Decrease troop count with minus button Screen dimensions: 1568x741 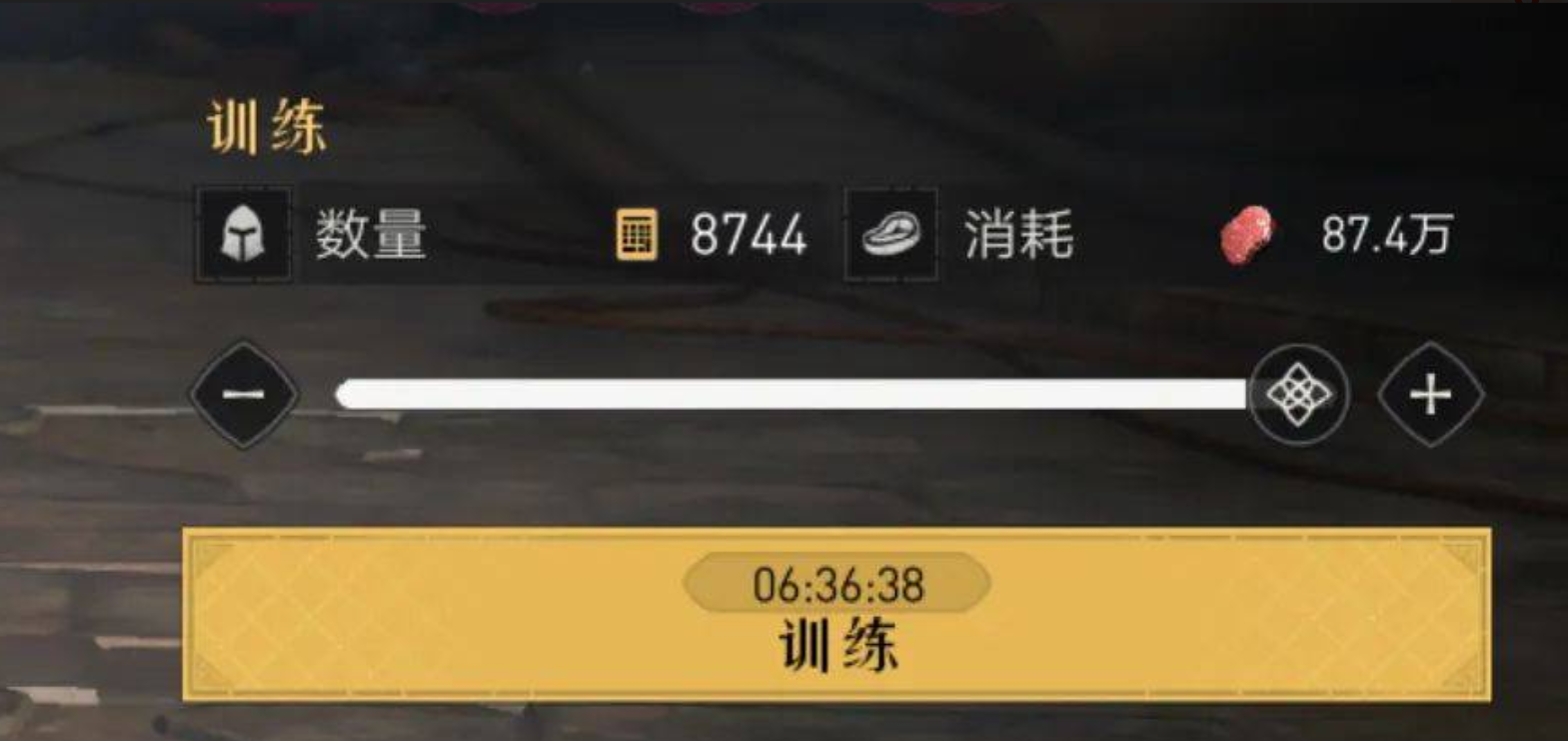[244, 394]
